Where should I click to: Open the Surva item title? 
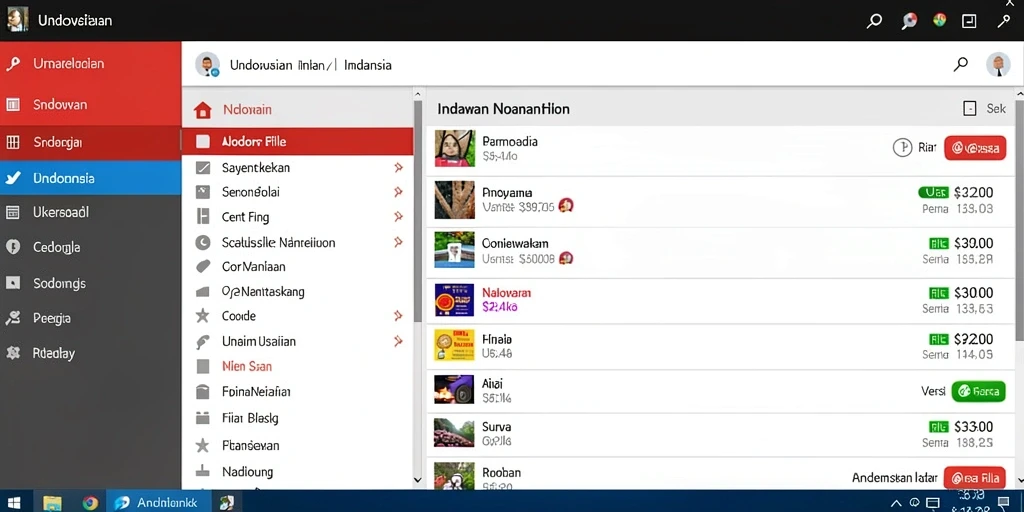(x=496, y=427)
